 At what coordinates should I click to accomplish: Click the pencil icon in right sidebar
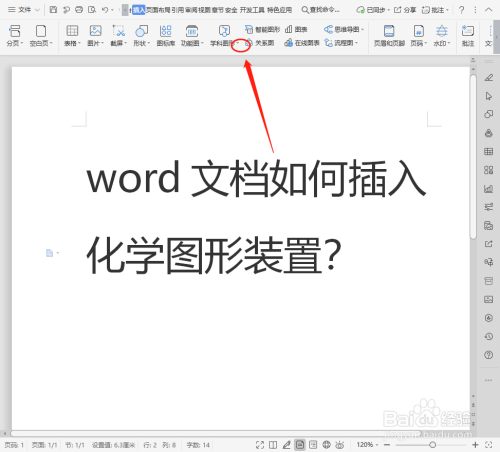[489, 78]
